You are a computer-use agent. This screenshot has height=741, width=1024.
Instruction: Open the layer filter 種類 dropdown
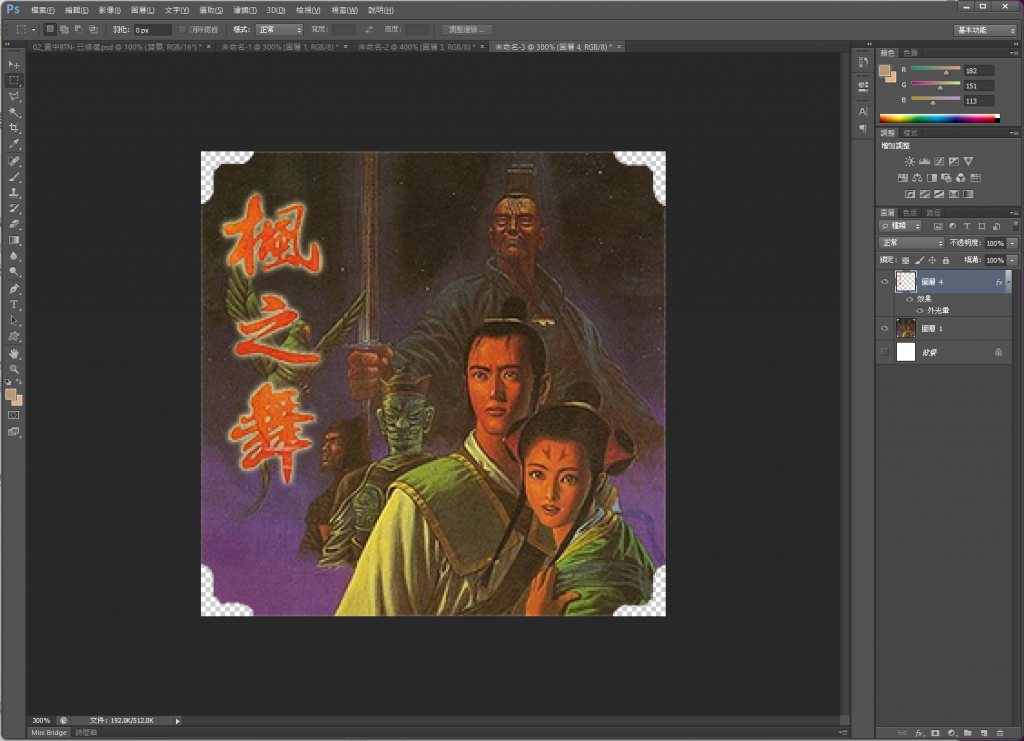click(901, 226)
